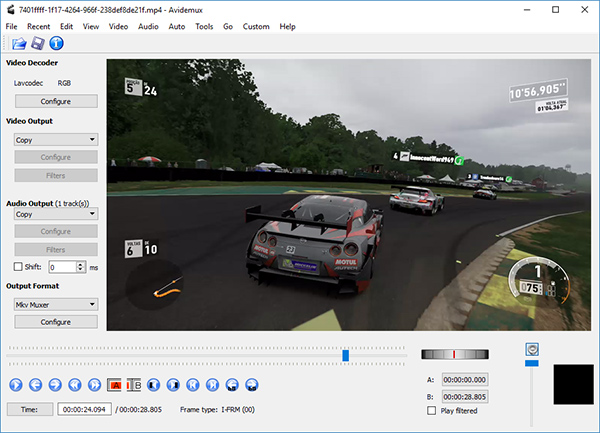The image size is (600, 433).
Task: Open the Custom menu
Action: point(256,26)
